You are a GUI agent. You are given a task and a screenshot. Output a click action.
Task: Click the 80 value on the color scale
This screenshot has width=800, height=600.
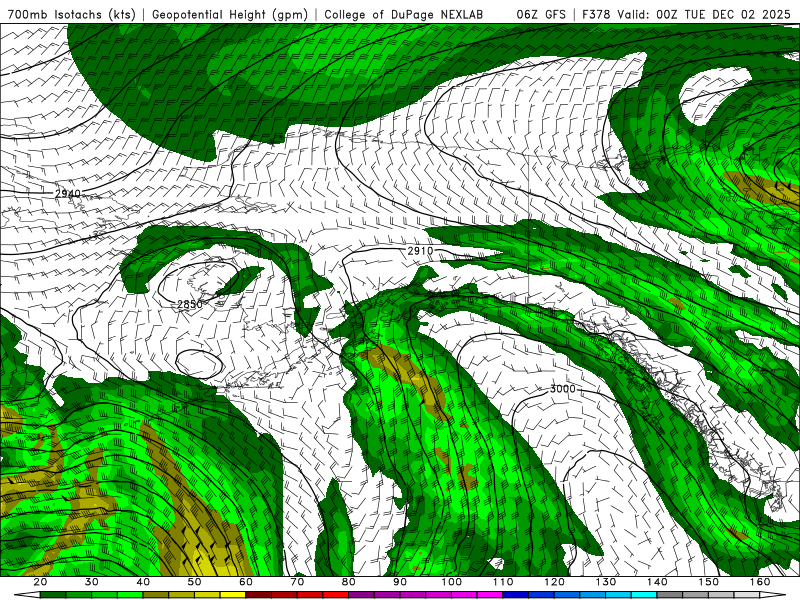(x=349, y=582)
